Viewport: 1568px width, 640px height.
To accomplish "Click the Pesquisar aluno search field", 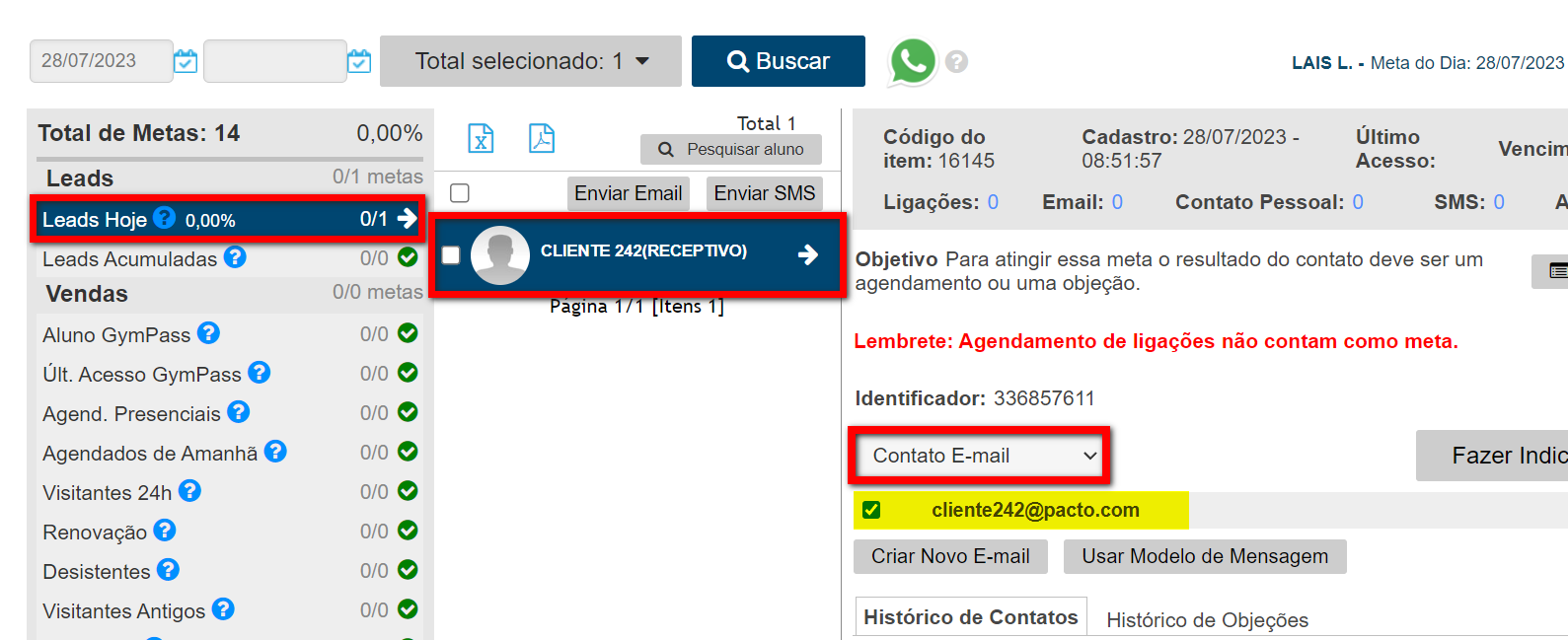I will point(731,149).
